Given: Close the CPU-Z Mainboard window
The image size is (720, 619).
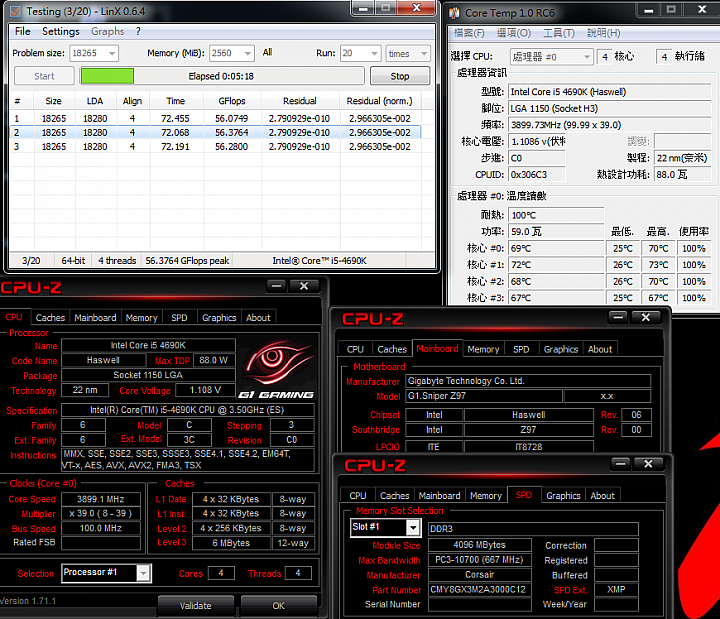Looking at the screenshot, I should pos(646,317).
